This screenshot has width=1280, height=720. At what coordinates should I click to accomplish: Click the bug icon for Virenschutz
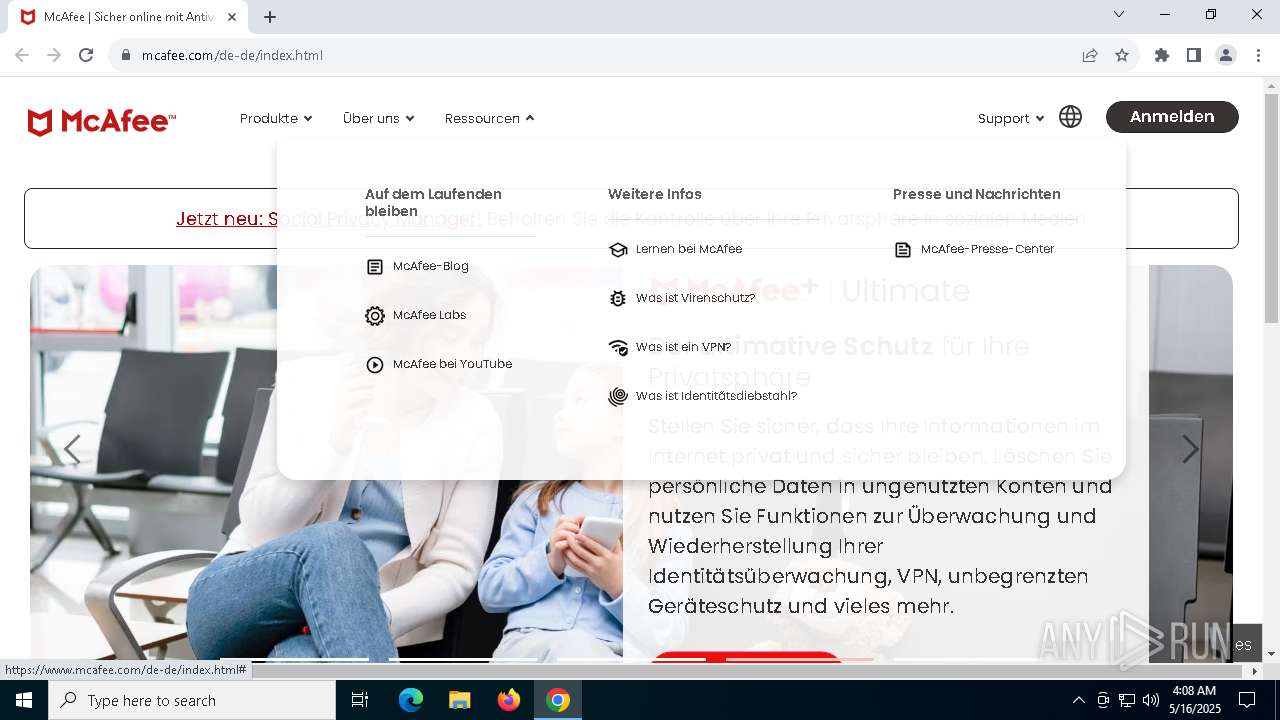(x=618, y=299)
